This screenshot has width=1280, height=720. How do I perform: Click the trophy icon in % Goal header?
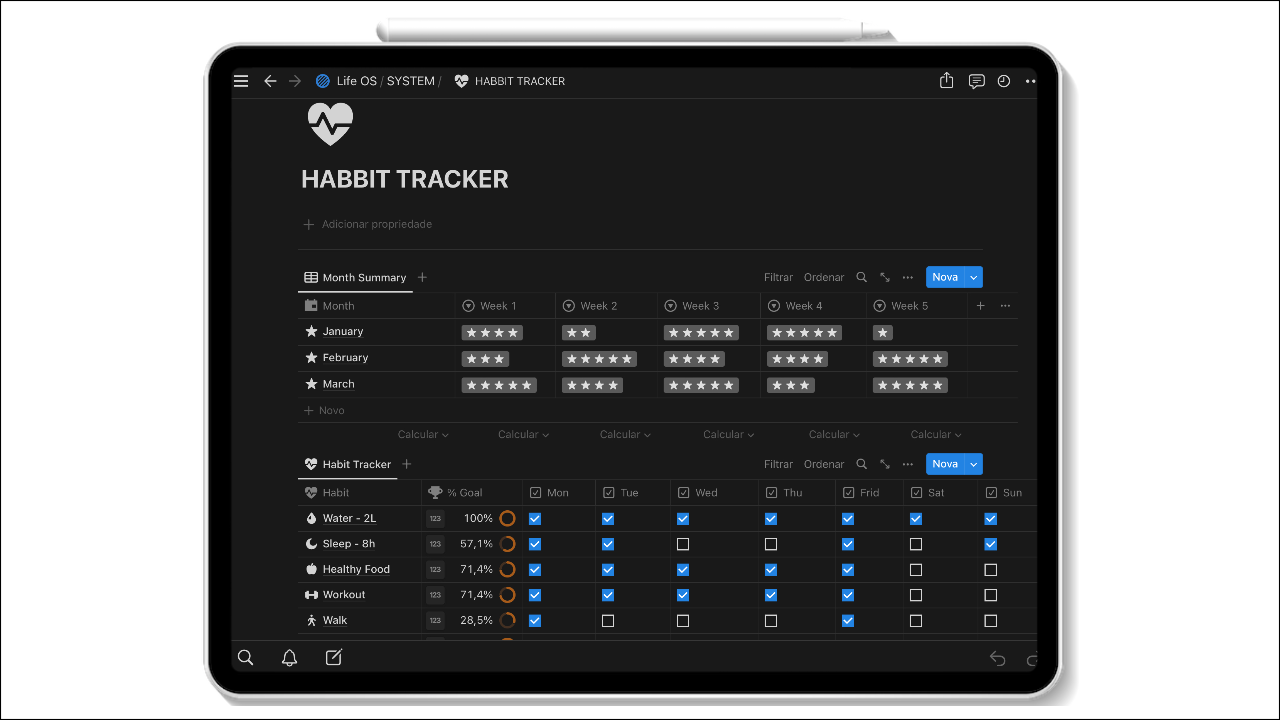[x=434, y=492]
